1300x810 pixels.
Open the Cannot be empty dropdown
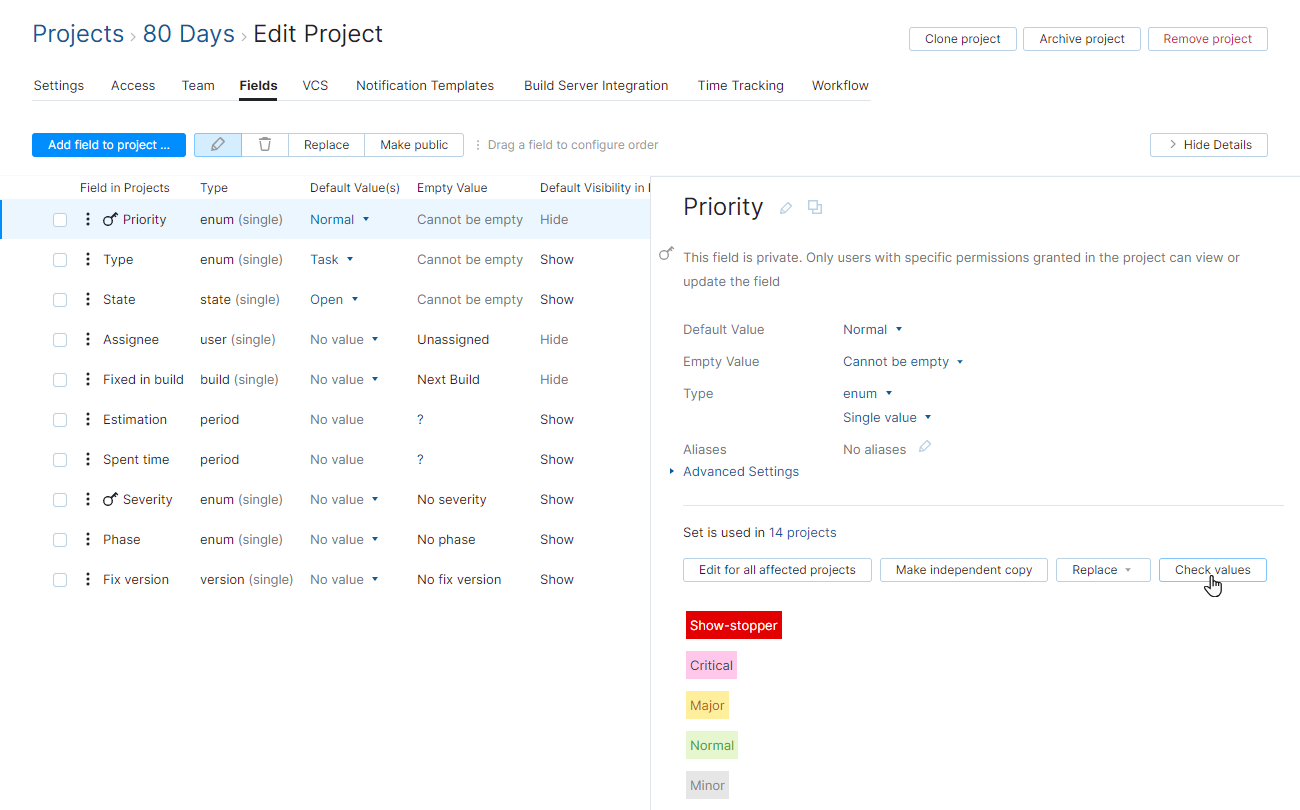[x=902, y=361]
